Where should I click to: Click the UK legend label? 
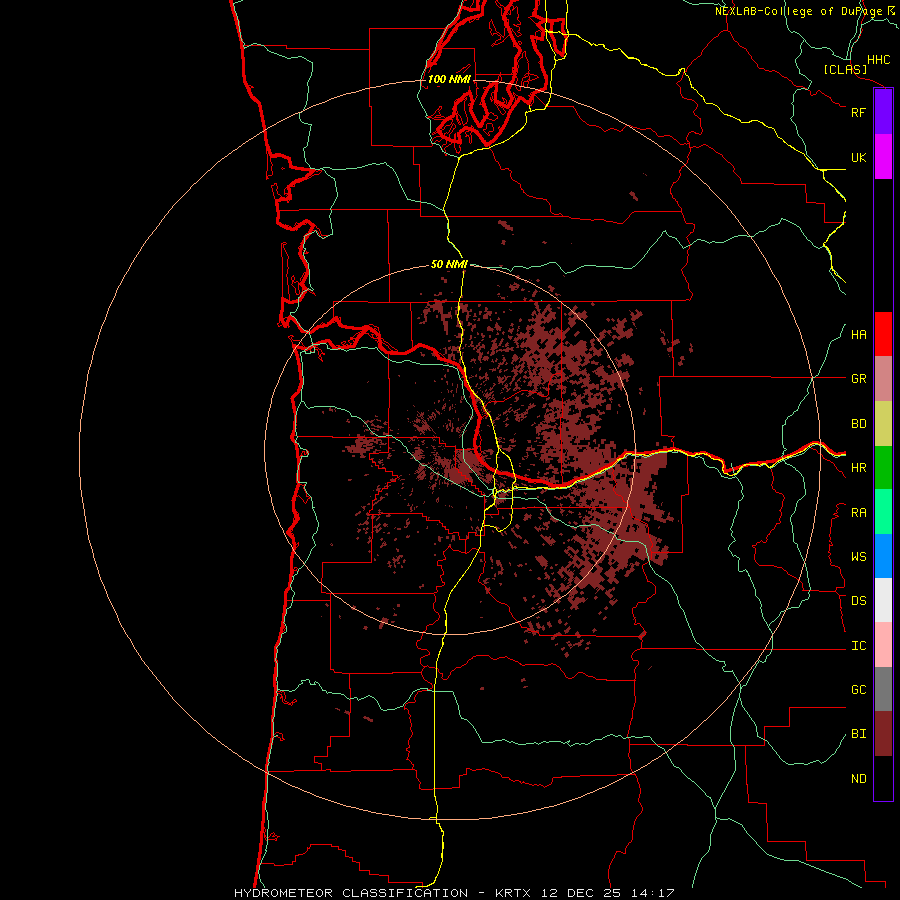858,157
